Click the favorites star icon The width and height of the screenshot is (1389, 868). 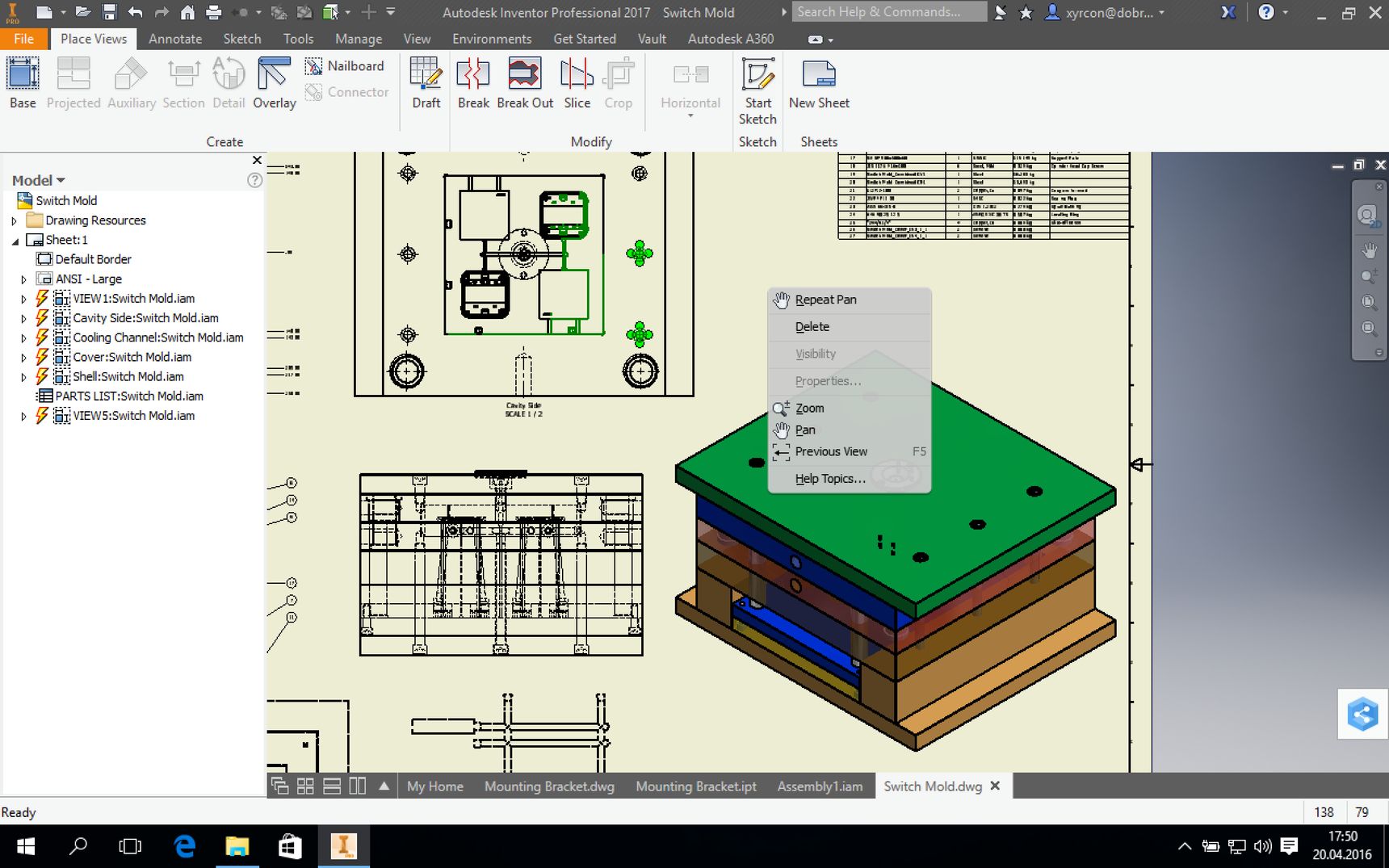[x=1026, y=12]
